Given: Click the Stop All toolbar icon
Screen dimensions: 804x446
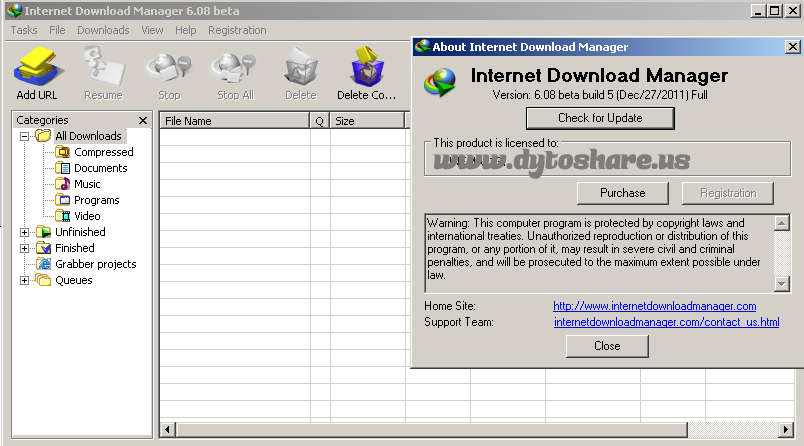Looking at the screenshot, I should coord(234,67).
